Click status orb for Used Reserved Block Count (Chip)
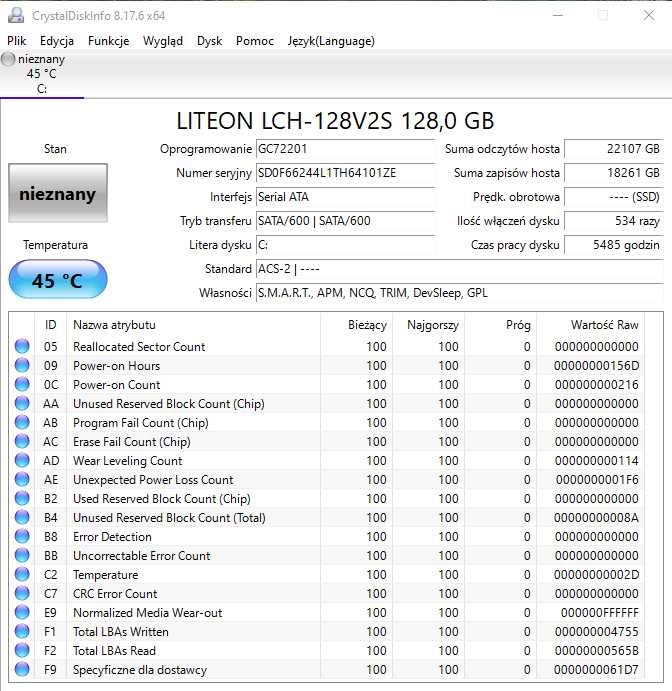This screenshot has width=672, height=691. click(22, 498)
